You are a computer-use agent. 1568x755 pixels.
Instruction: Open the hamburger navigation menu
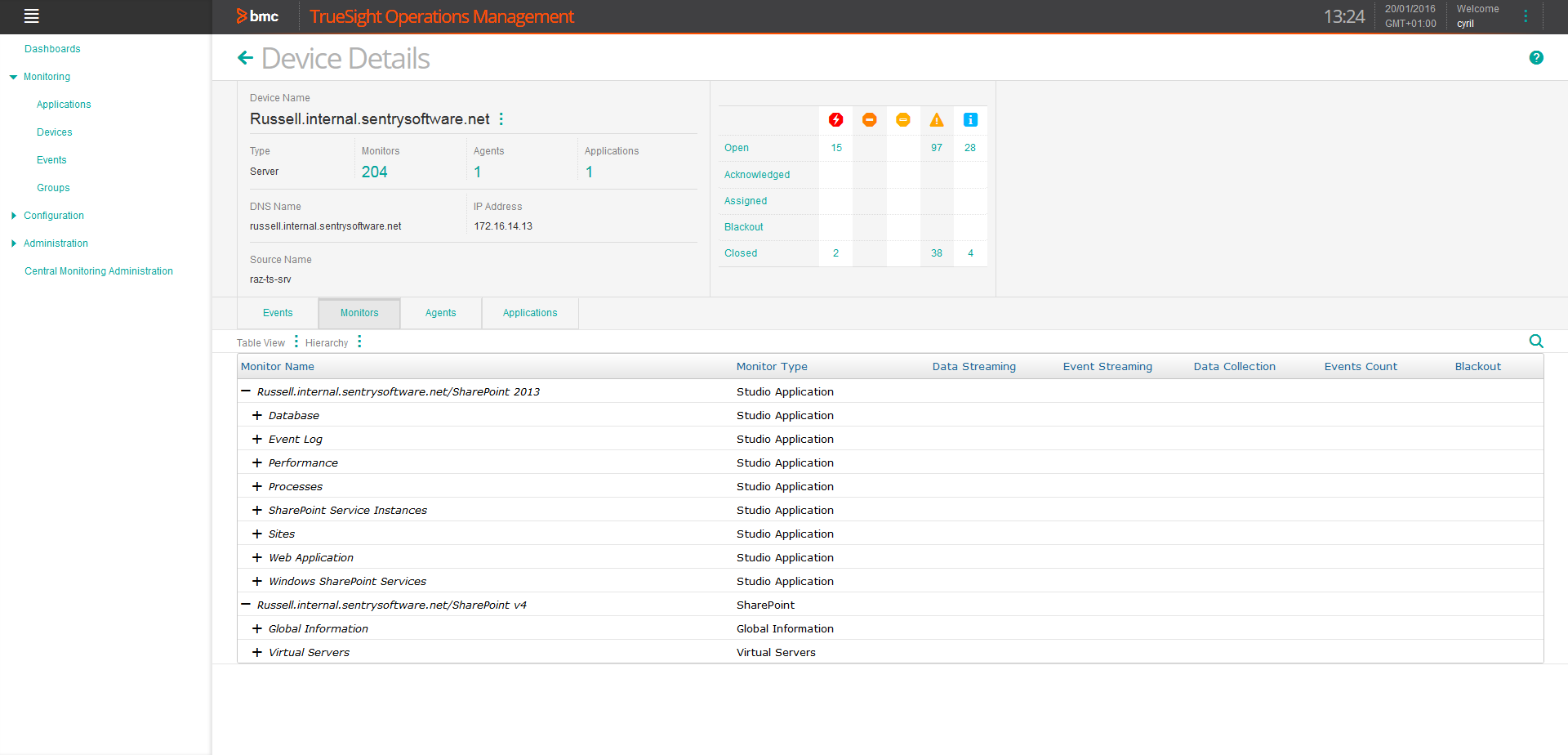[32, 16]
